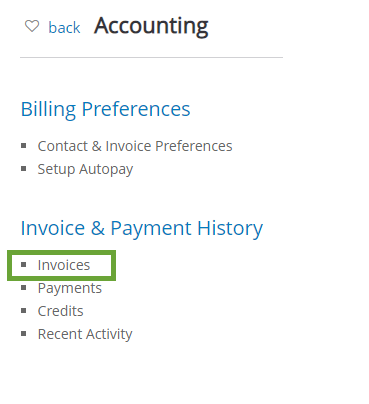Open the Billing Preferences section heading
The image size is (369, 404).
[105, 109]
